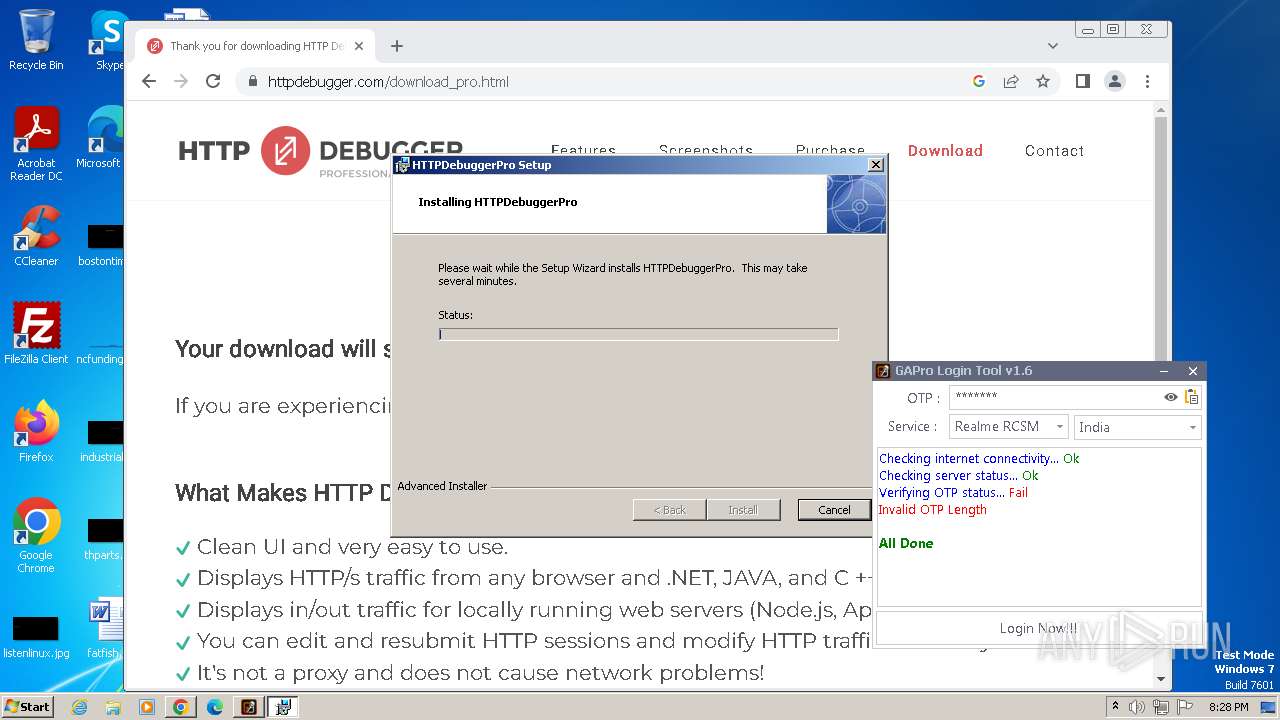The image size is (1280, 720).
Task: Click the Login Now!!! button
Action: (1039, 628)
